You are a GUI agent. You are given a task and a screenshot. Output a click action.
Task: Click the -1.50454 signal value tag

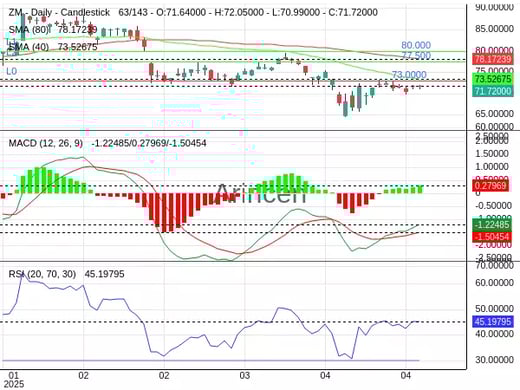coord(491,237)
